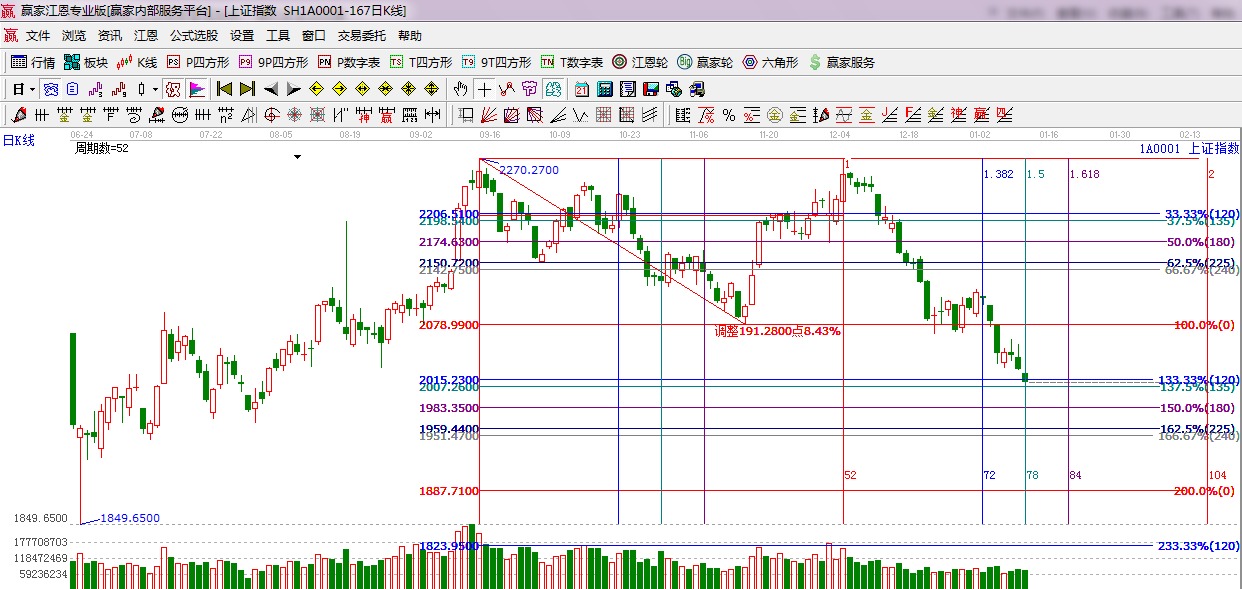Click the floppy disk save icon
Screen dimensions: 1242x589
pyautogui.click(x=651, y=89)
